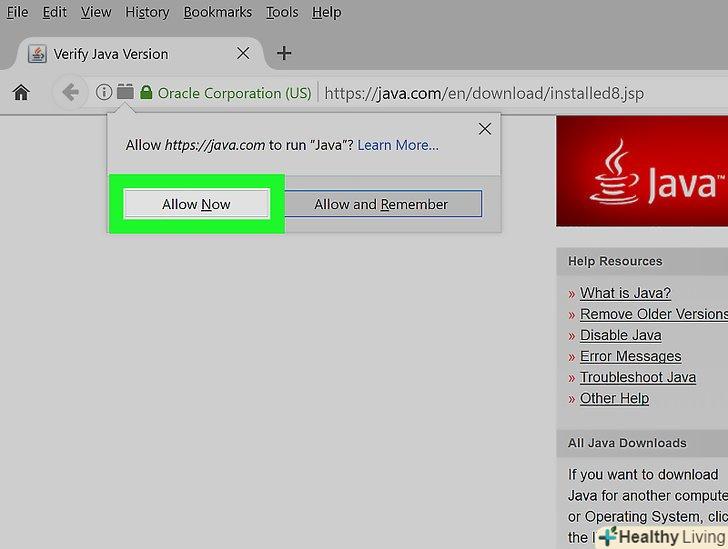The image size is (728, 549).
Task: Click the All Java Downloads heading
Action: click(627, 443)
